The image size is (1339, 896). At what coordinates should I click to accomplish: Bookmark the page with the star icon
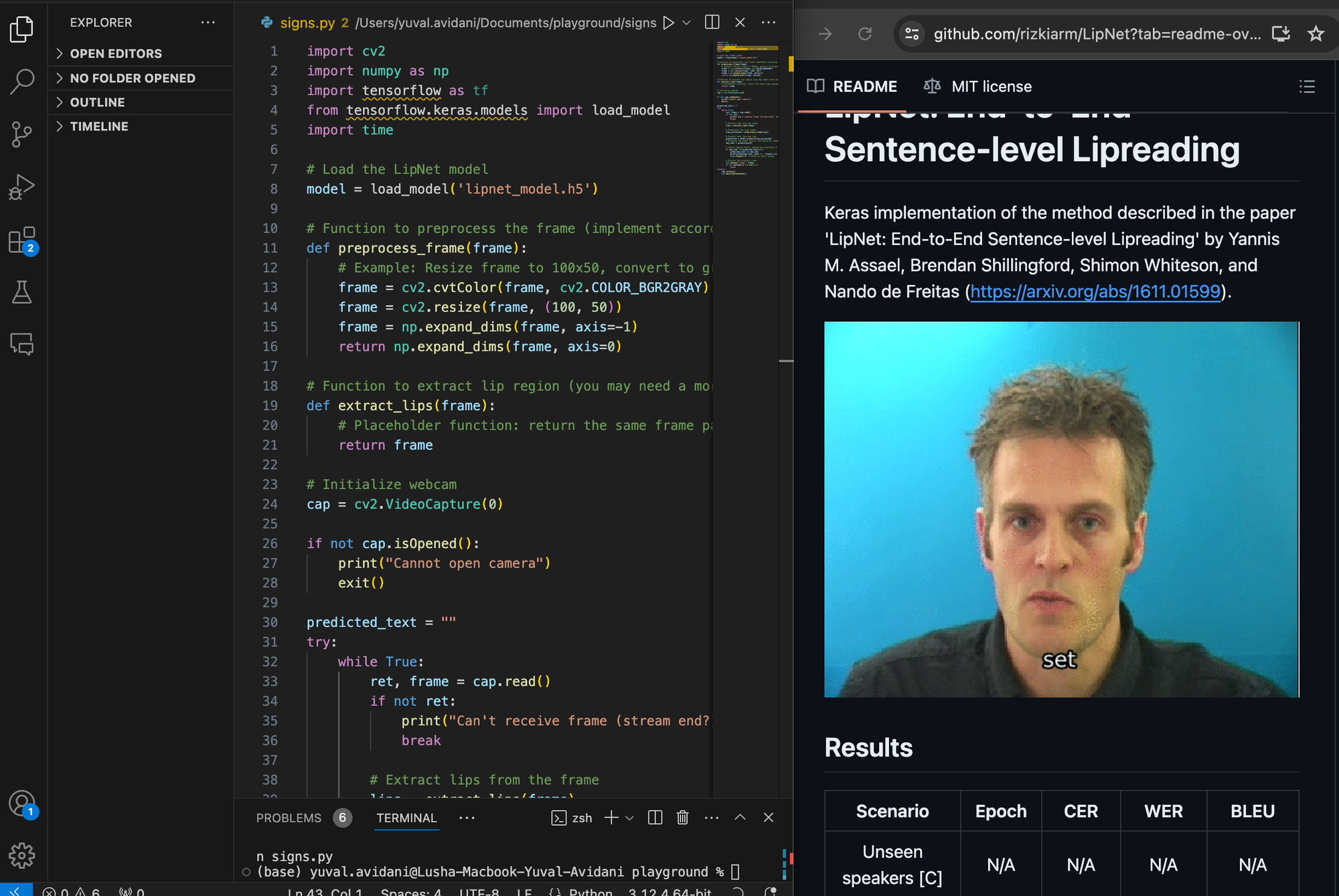pyautogui.click(x=1316, y=33)
